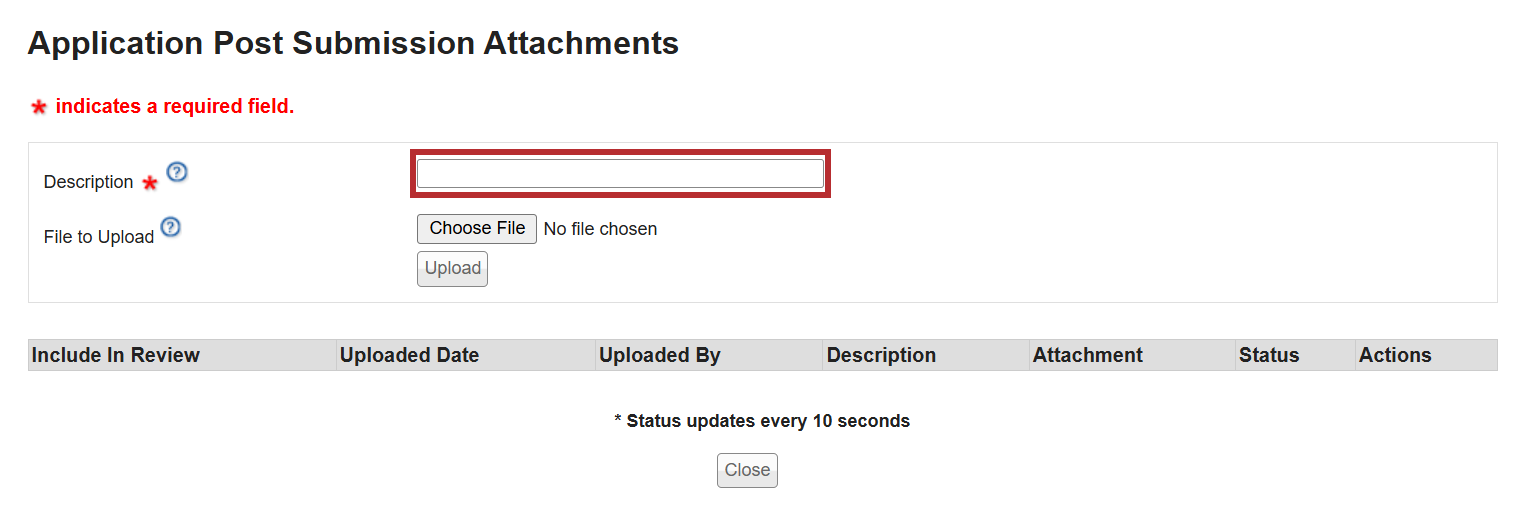Image resolution: width=1529 pixels, height=516 pixels.
Task: Click the 'No file chosen' text
Action: coord(600,229)
